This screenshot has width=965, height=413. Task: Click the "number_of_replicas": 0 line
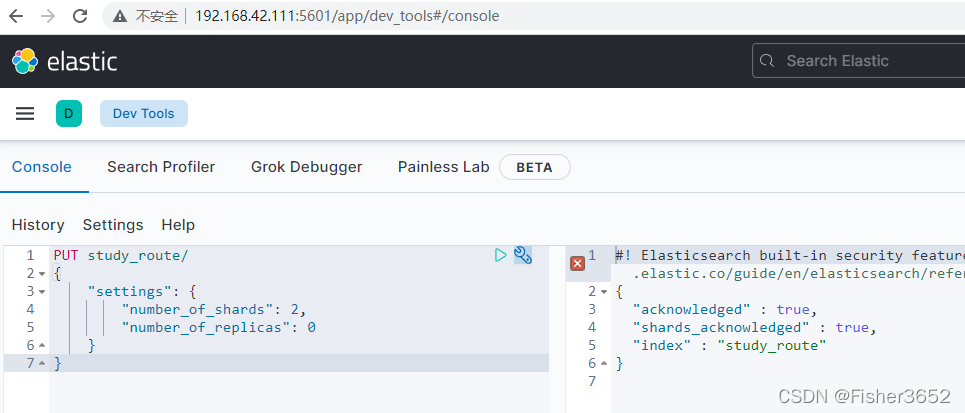point(218,327)
